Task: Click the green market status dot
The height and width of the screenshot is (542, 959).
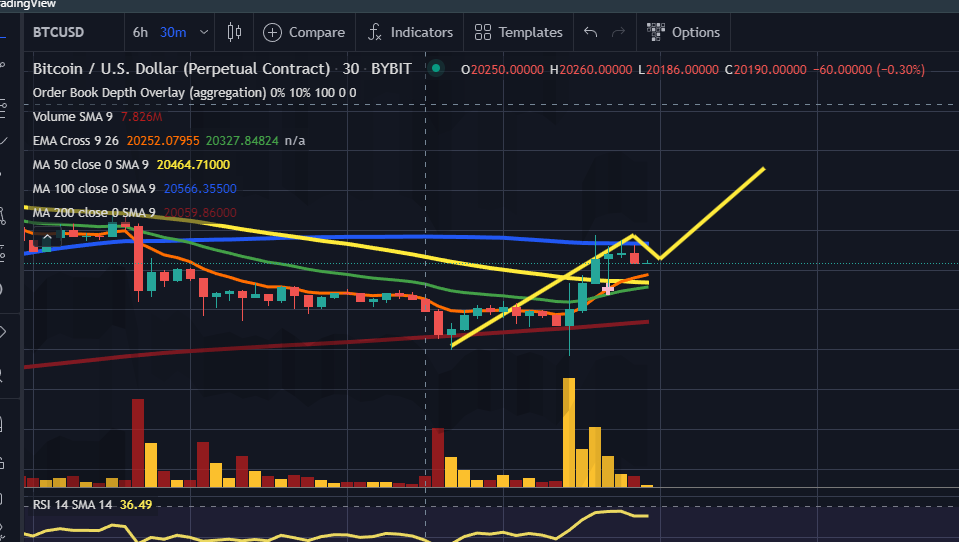Action: (436, 68)
